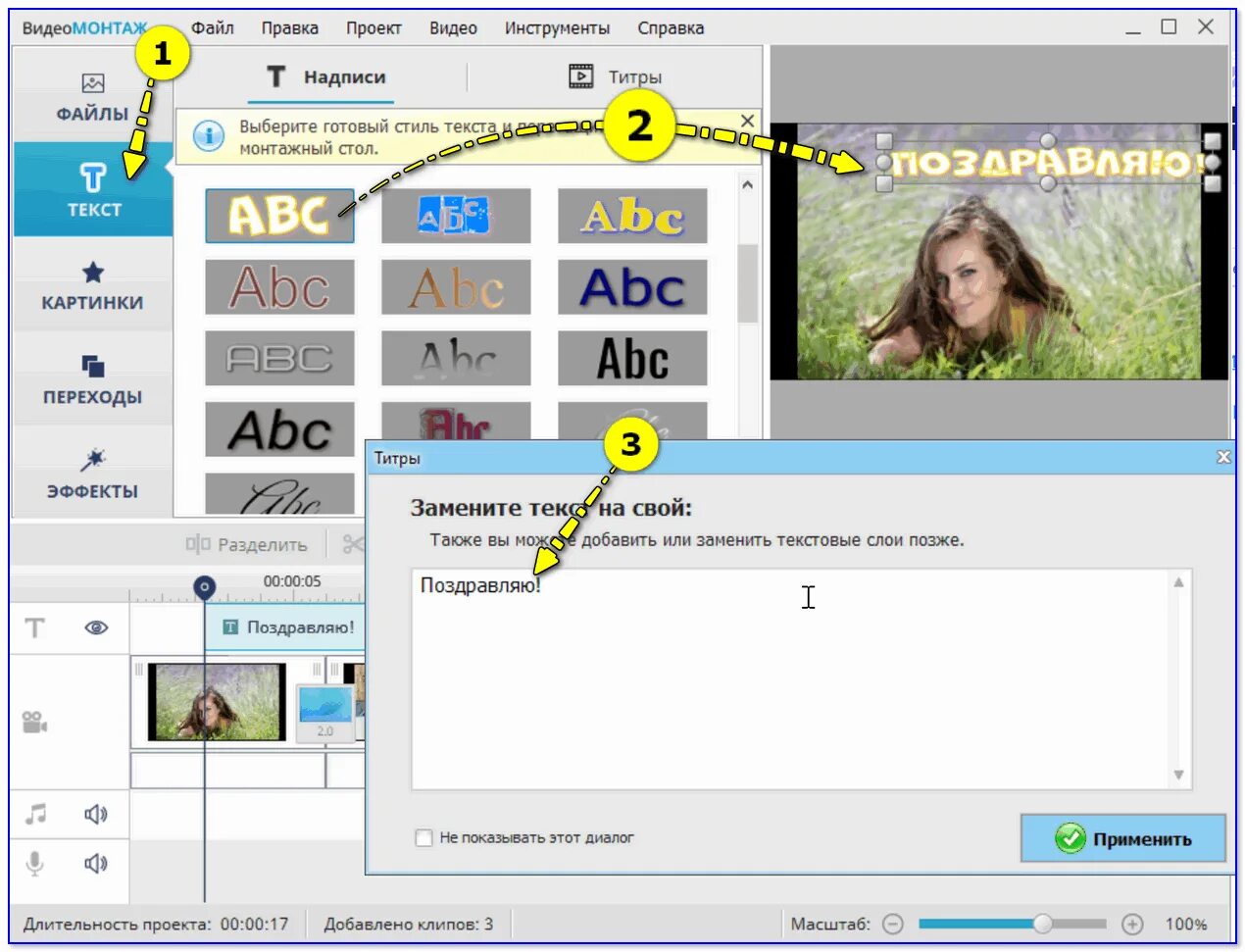Open the Картинки sidebar section
This screenshot has height=952, width=1245.
92,285
